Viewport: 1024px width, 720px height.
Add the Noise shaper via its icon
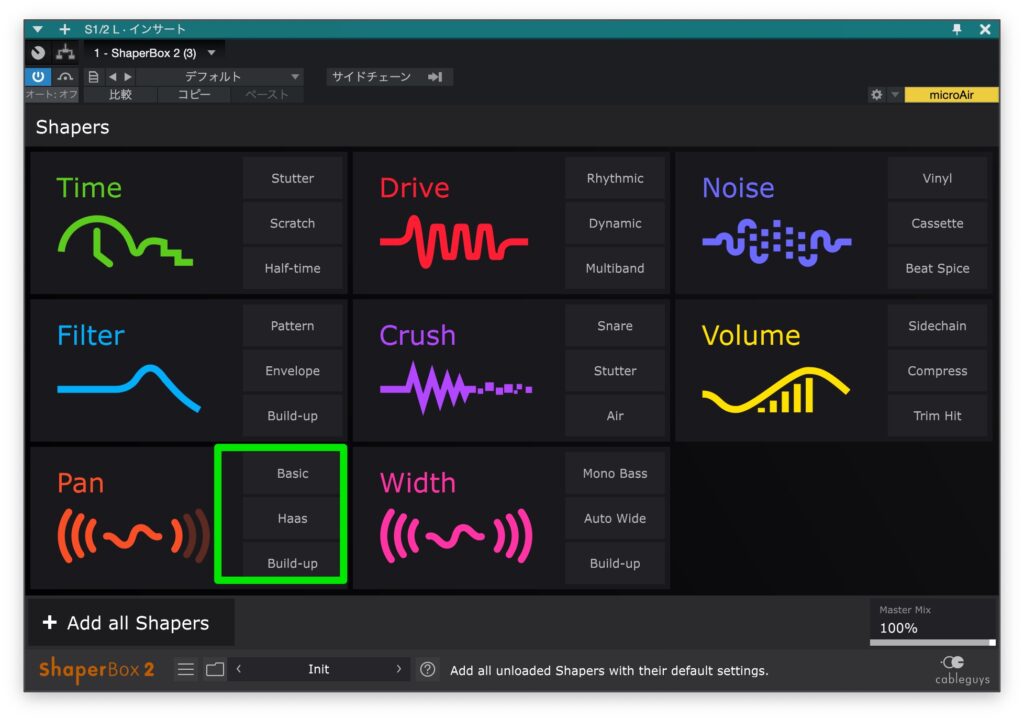[776, 242]
